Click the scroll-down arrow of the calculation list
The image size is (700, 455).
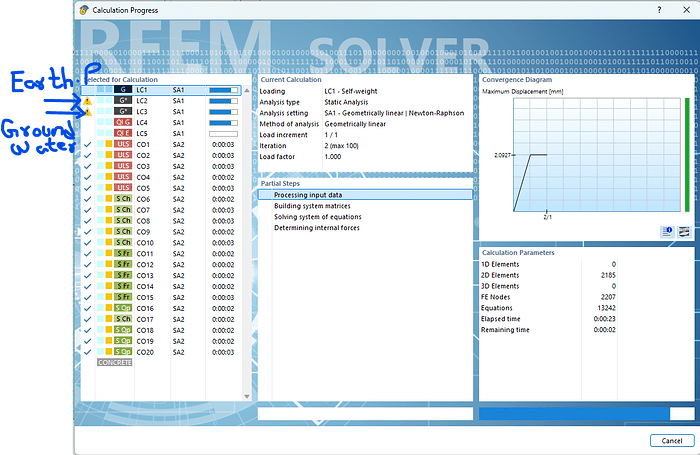(x=246, y=397)
